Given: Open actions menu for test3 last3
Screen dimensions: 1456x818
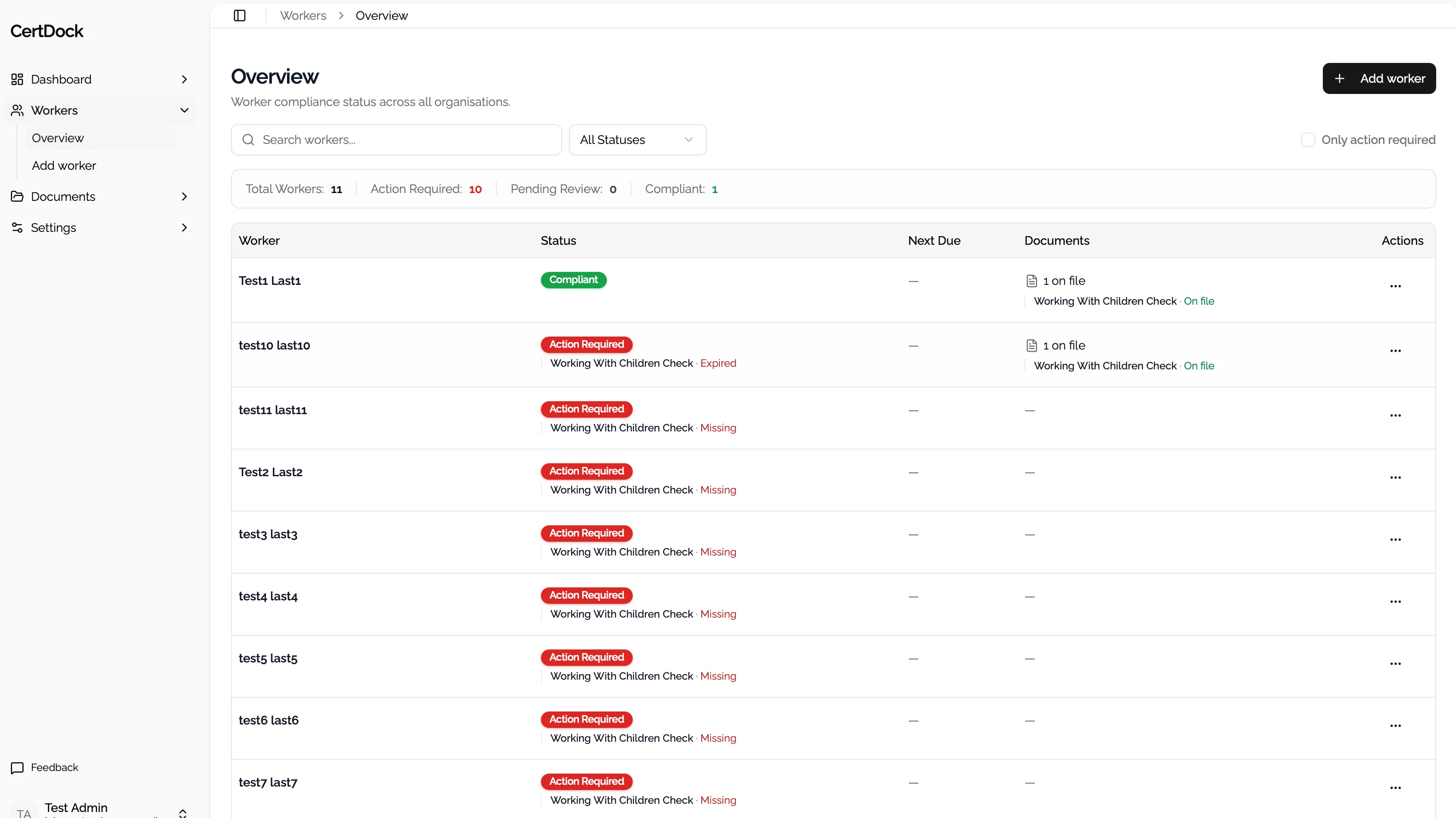Looking at the screenshot, I should pyautogui.click(x=1396, y=540).
